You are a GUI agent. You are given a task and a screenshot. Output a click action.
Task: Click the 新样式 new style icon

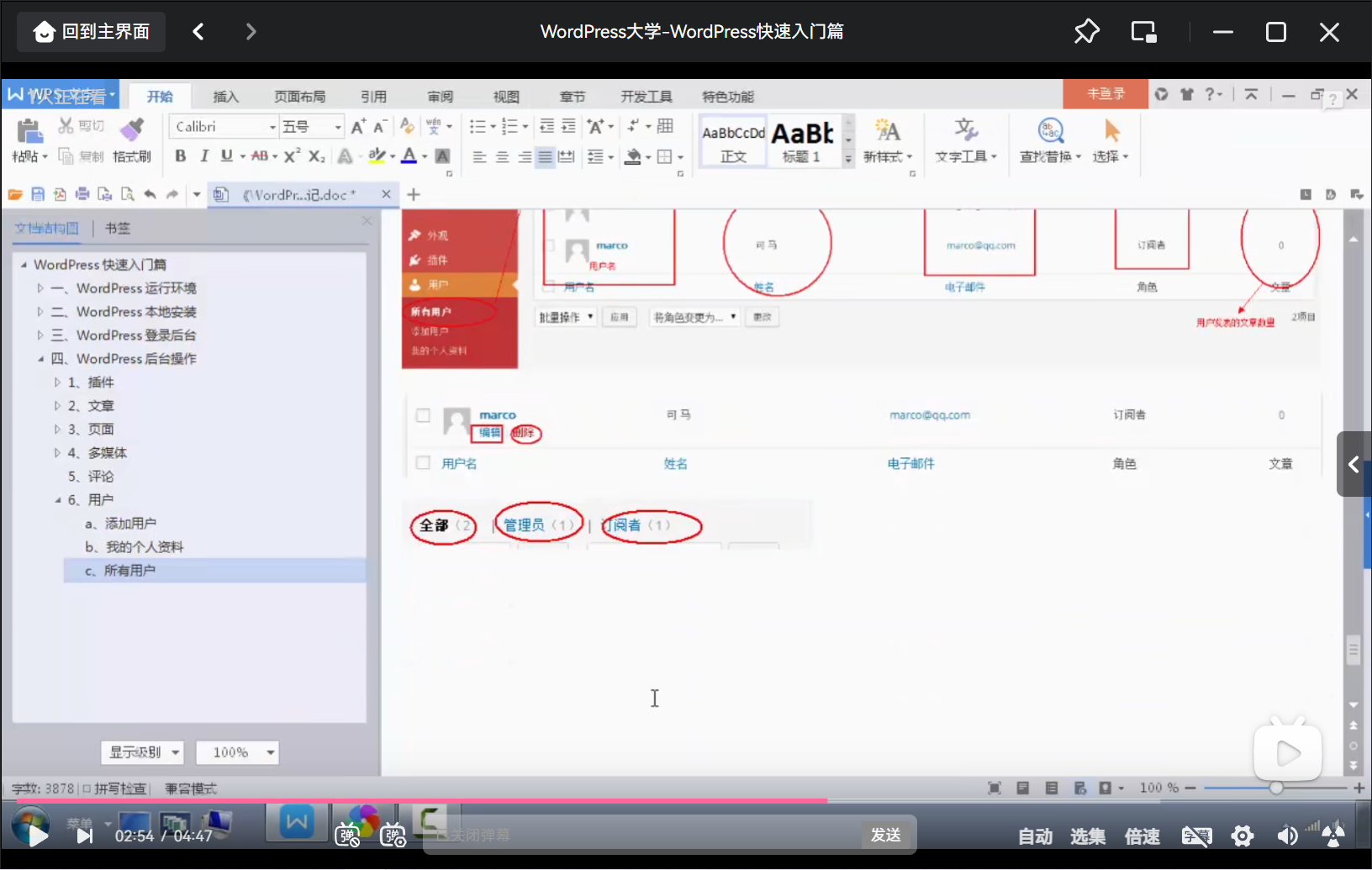coord(887,130)
